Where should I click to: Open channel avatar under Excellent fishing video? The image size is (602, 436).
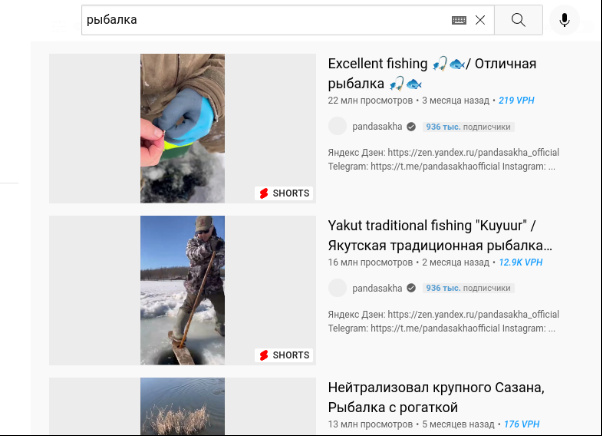(x=337, y=127)
